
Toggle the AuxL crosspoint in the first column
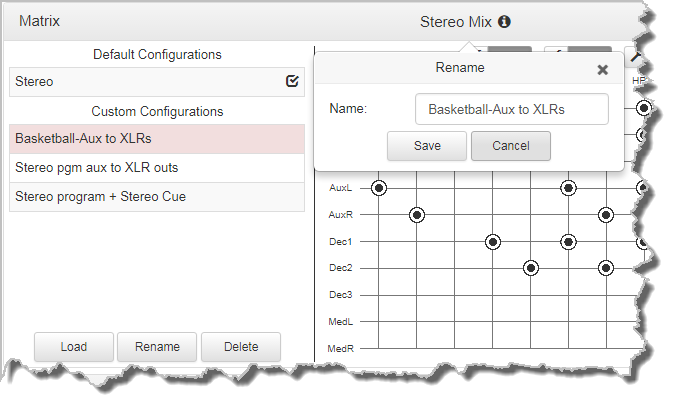(379, 187)
